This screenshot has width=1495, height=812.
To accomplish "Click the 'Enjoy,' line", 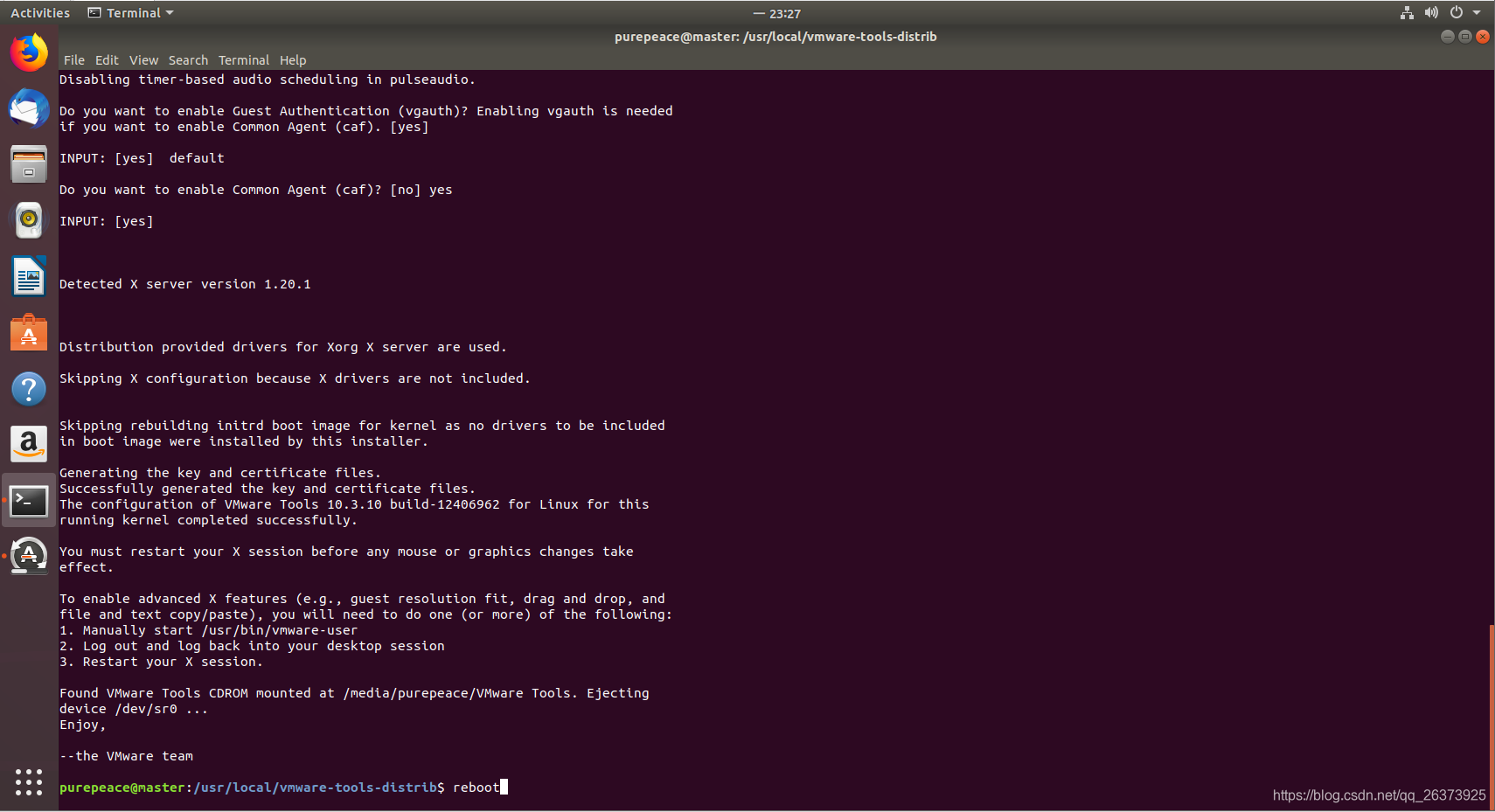I will tap(82, 725).
